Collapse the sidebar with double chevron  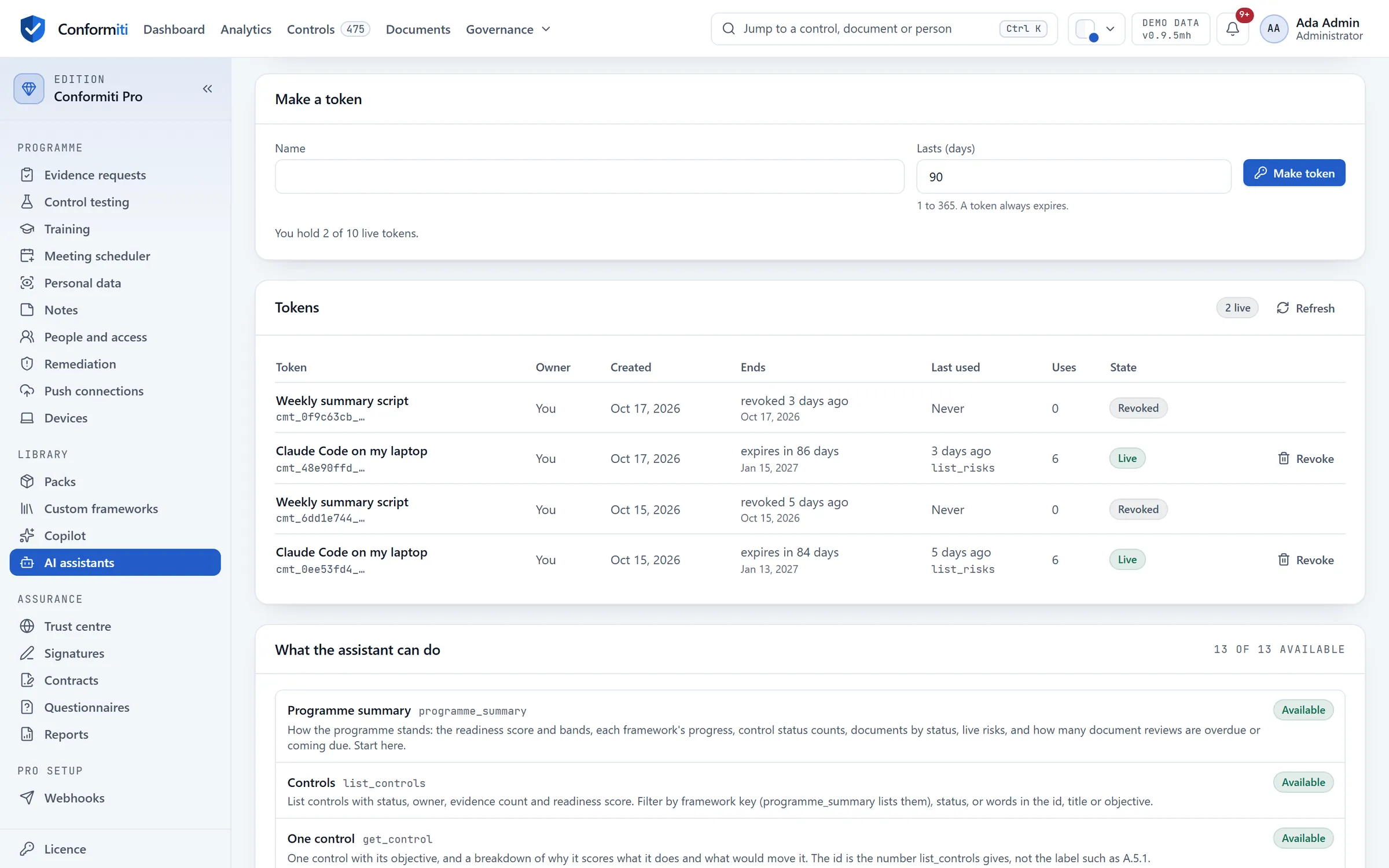coord(207,89)
